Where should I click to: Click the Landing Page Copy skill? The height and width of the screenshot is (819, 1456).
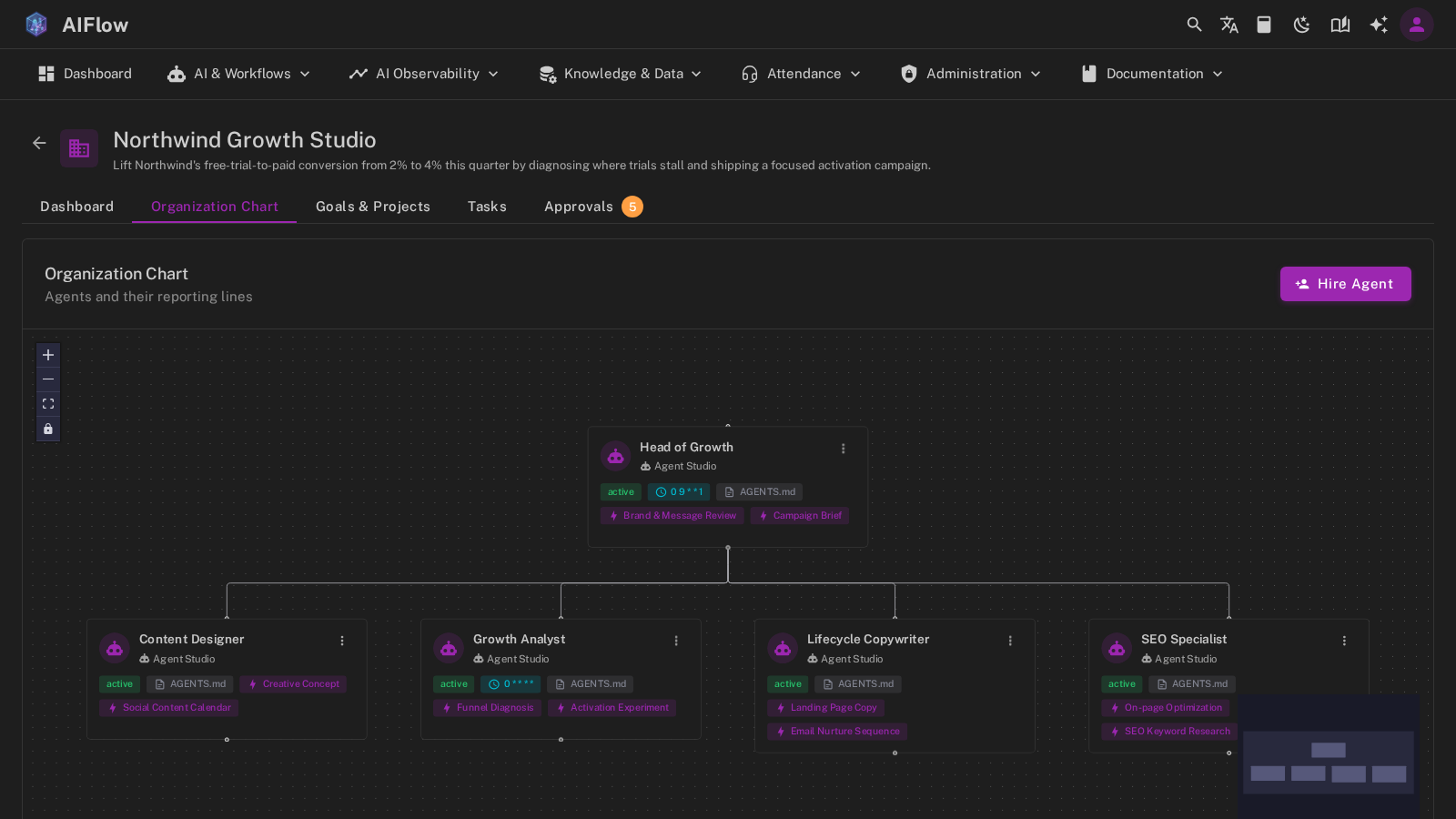pyautogui.click(x=826, y=708)
